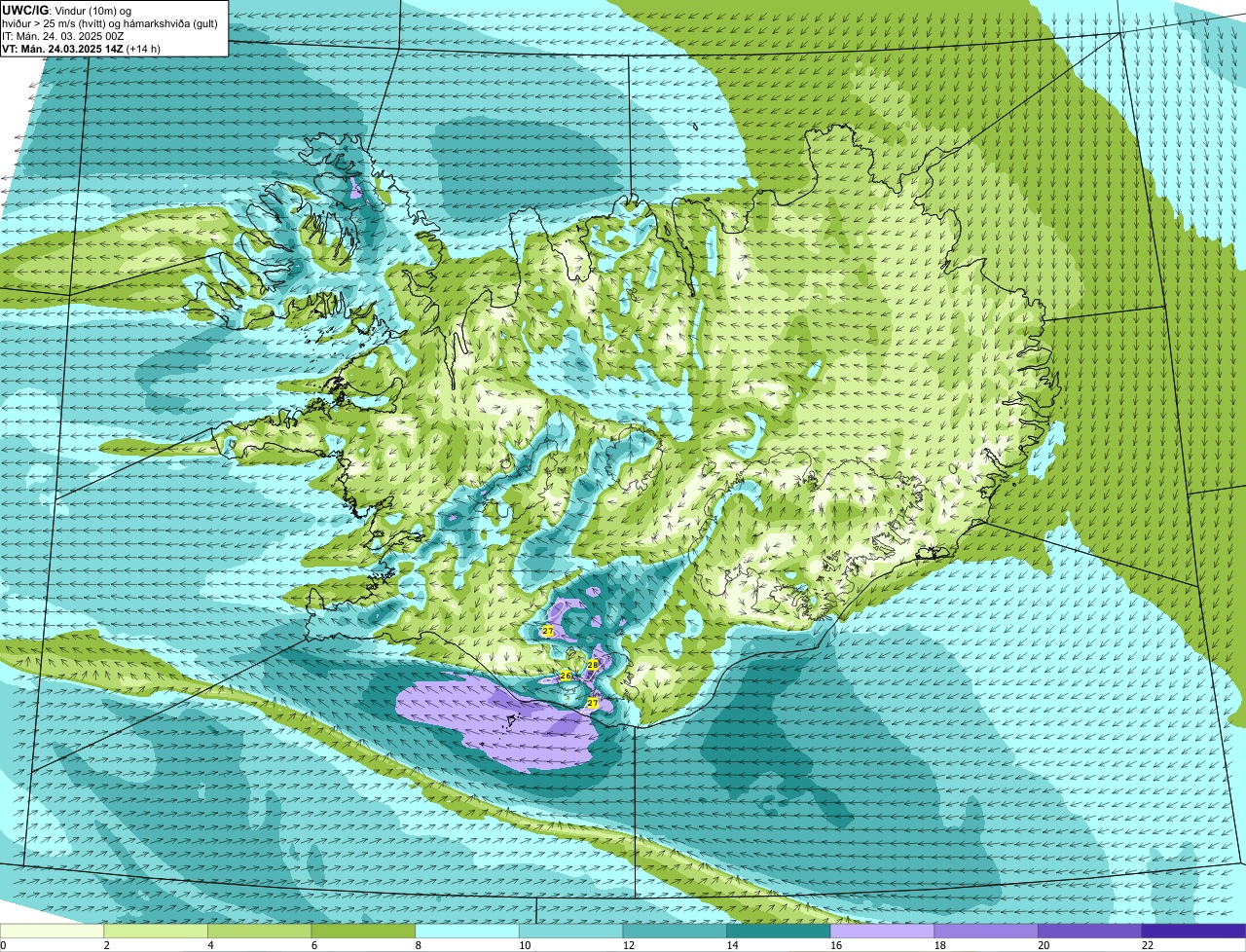Screen dimensions: 1246x952
Task: Click the 0–2 m/s pale cream legend swatch
Action: pos(52,932)
